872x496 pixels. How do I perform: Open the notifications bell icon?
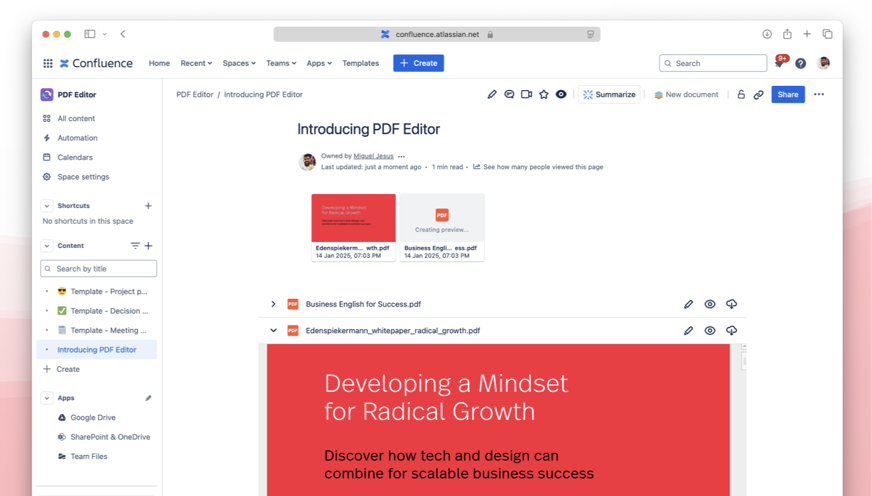pos(779,63)
